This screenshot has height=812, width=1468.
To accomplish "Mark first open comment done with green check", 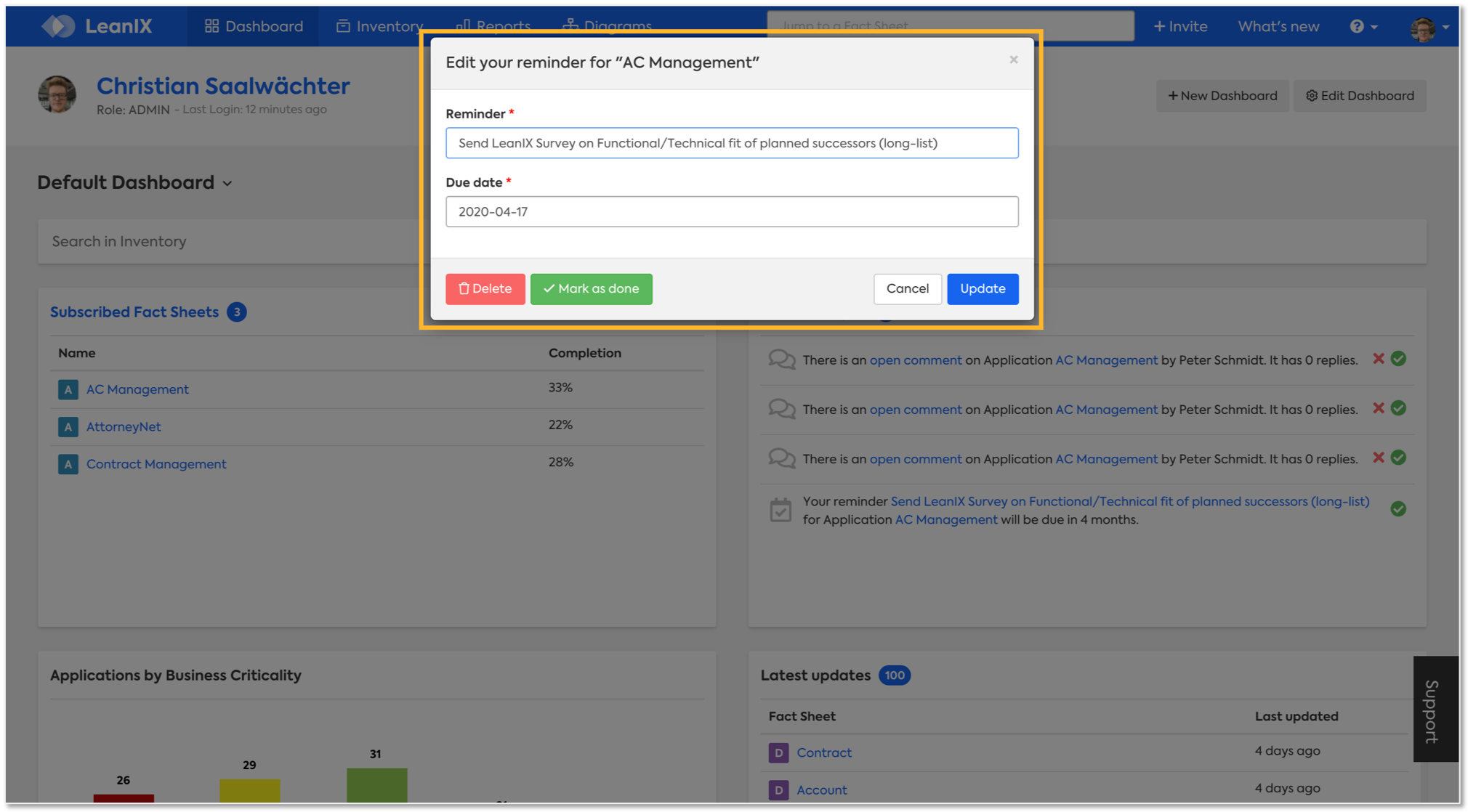I will click(1398, 359).
